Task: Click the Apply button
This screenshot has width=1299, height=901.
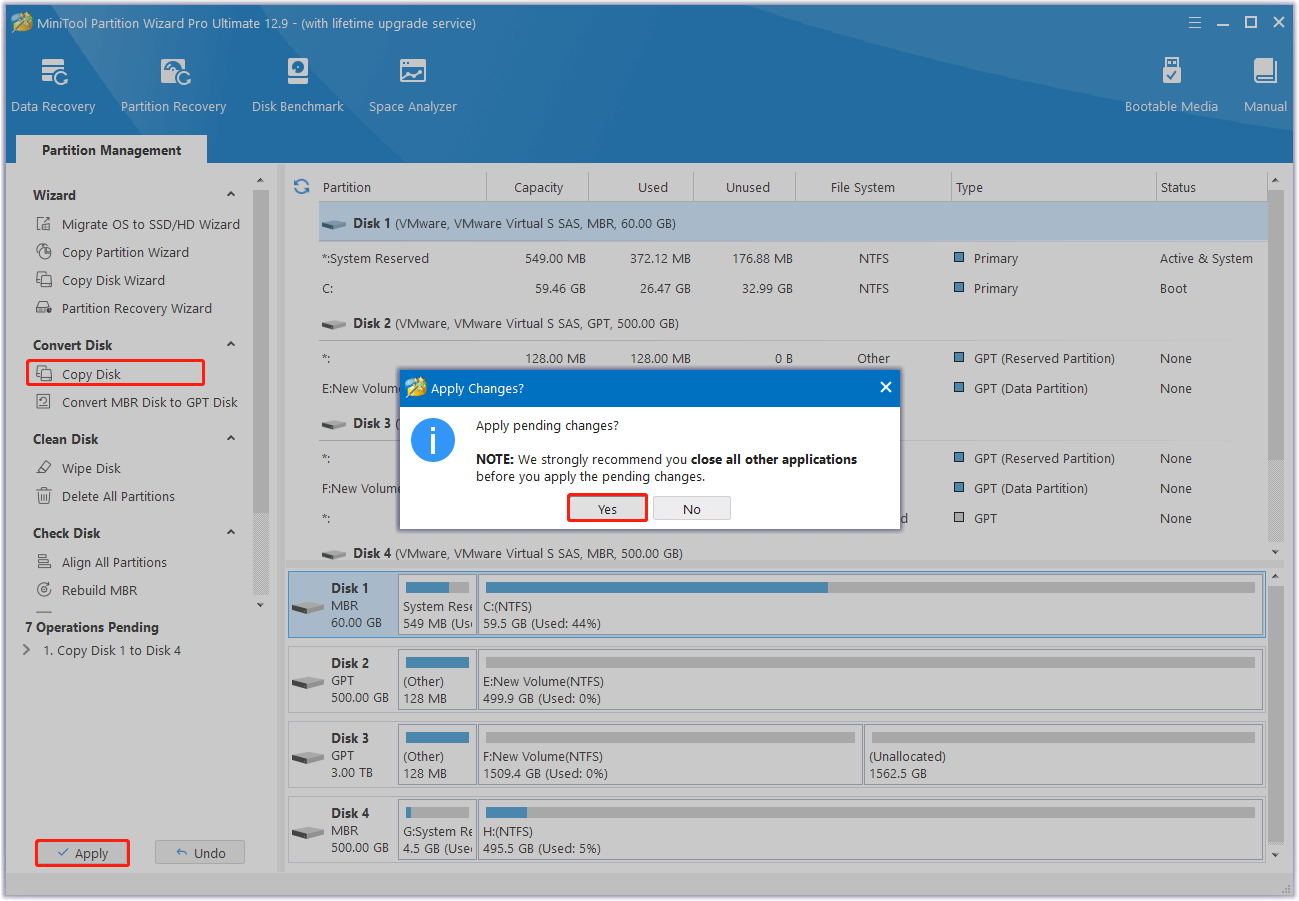Action: click(82, 853)
